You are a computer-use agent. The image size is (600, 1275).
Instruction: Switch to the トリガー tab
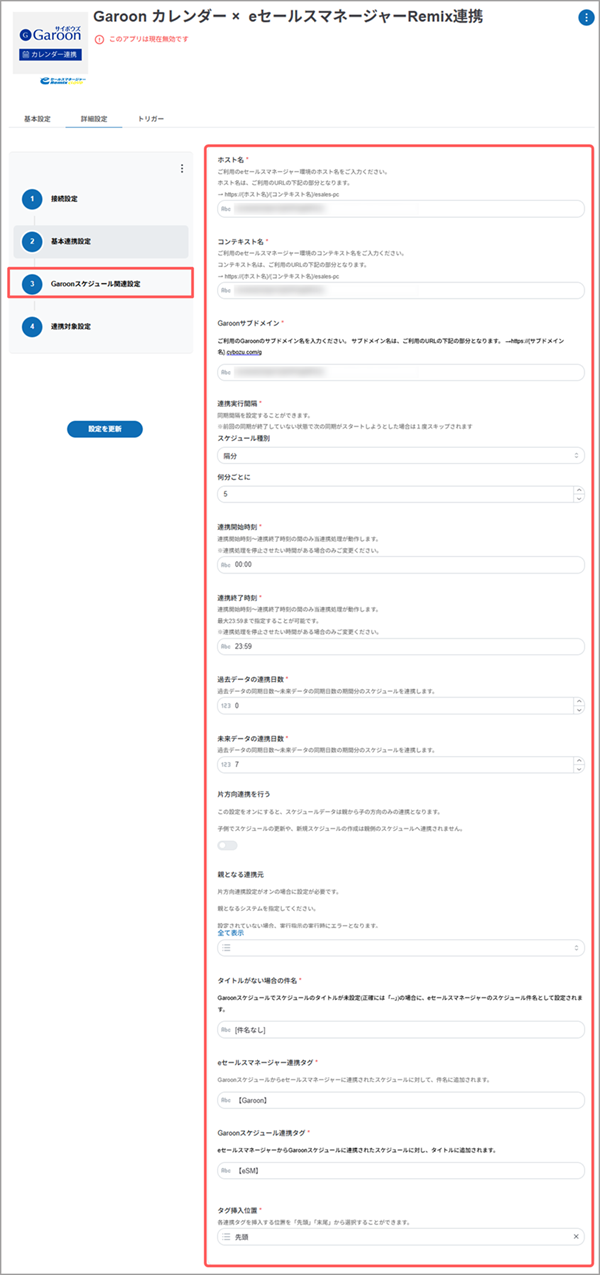151,119
